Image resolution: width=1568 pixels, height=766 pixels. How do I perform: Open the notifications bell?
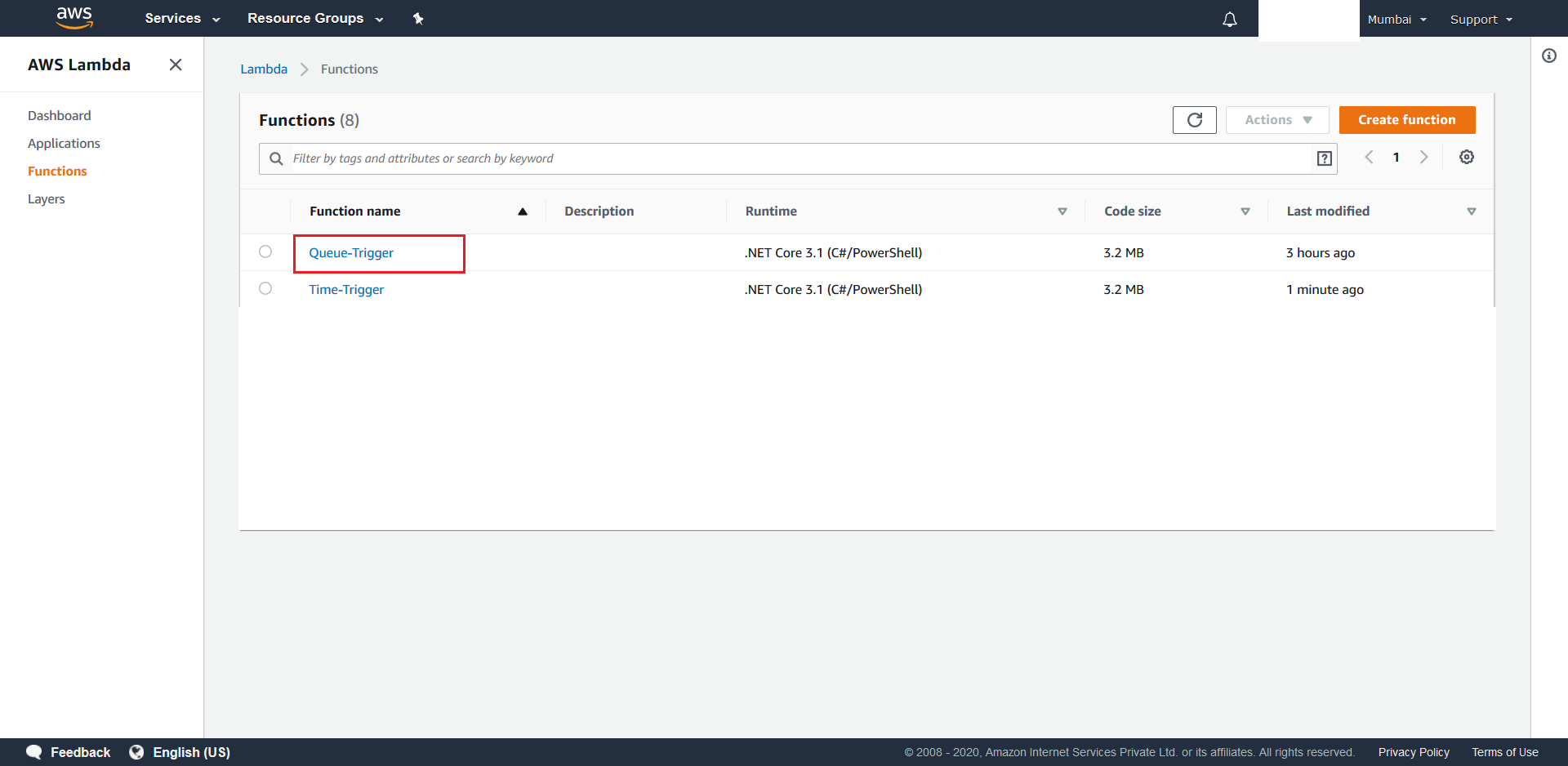coord(1230,19)
